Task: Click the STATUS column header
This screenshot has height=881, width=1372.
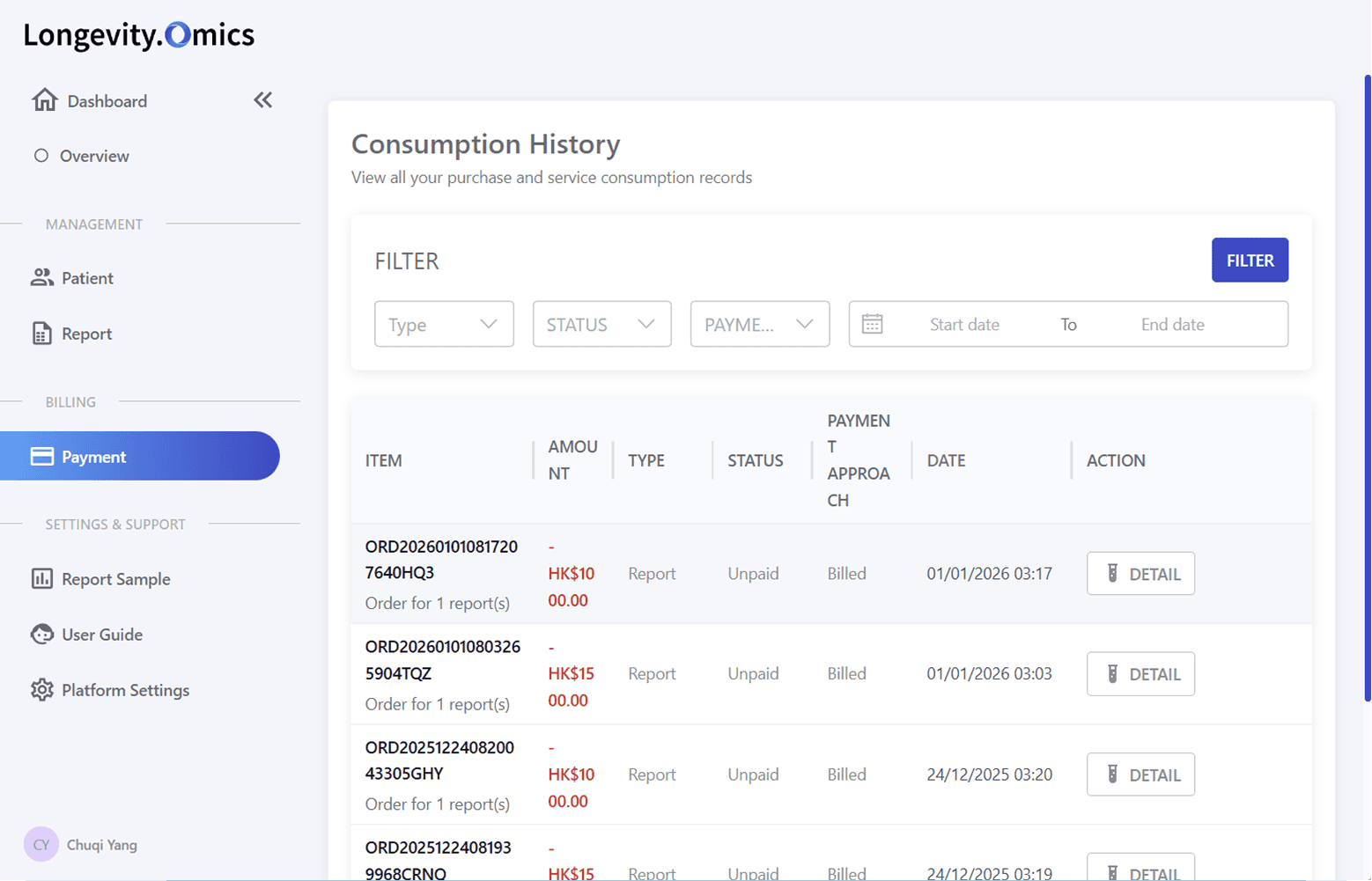Action: pyautogui.click(x=756, y=460)
